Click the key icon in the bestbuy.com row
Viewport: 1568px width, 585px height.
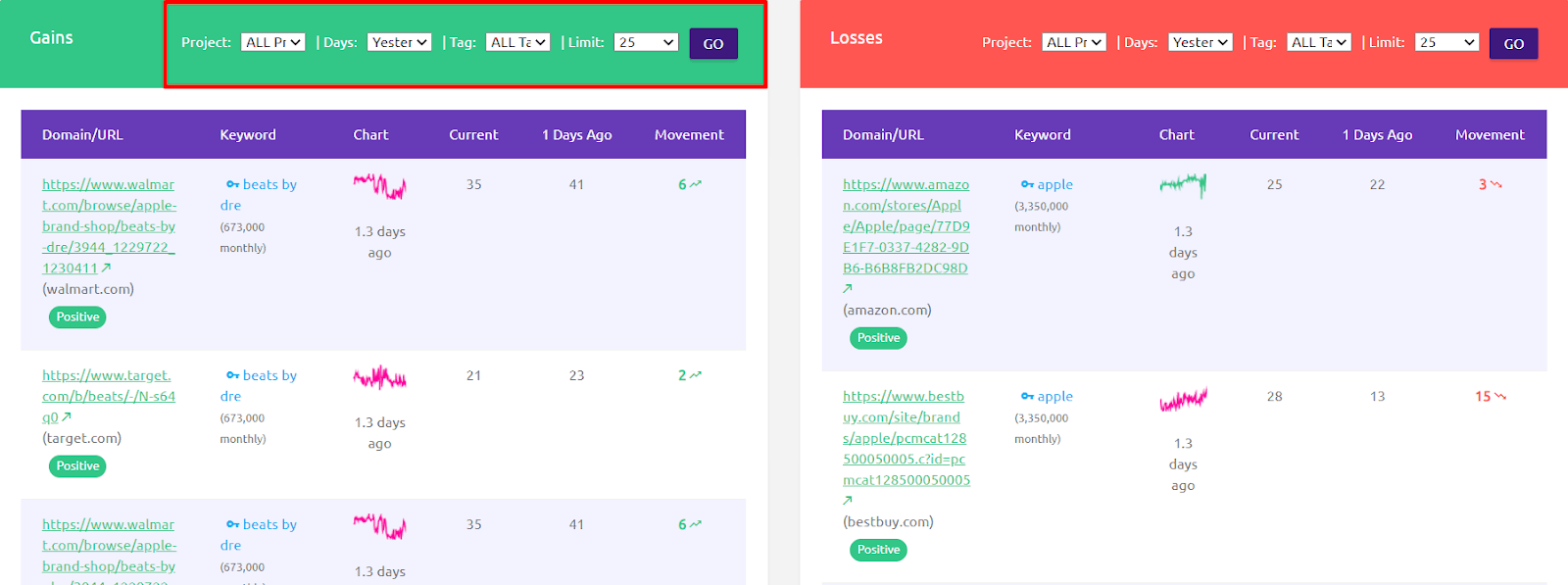pos(1027,396)
